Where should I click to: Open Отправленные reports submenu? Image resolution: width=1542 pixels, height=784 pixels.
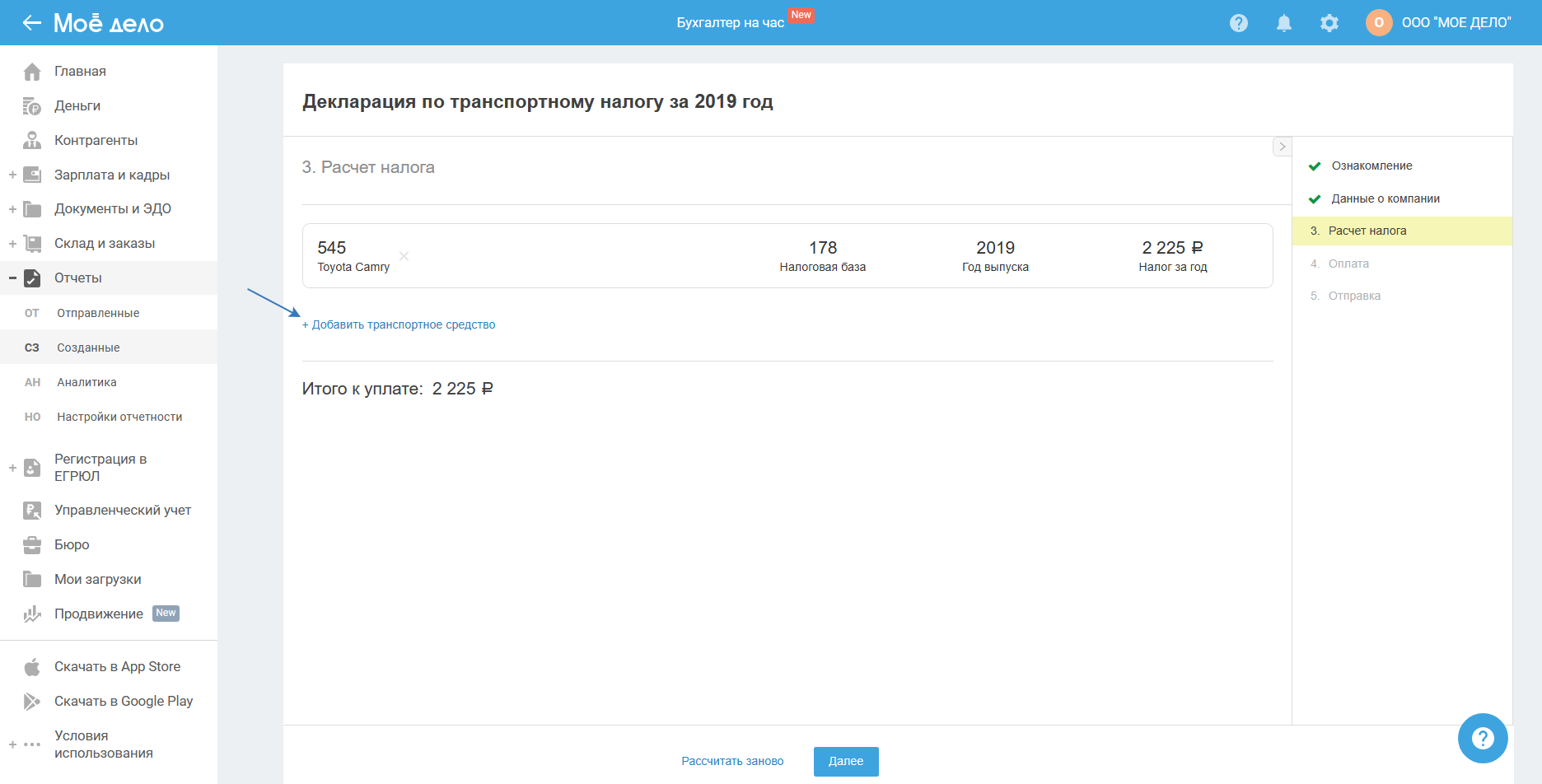[x=109, y=313]
